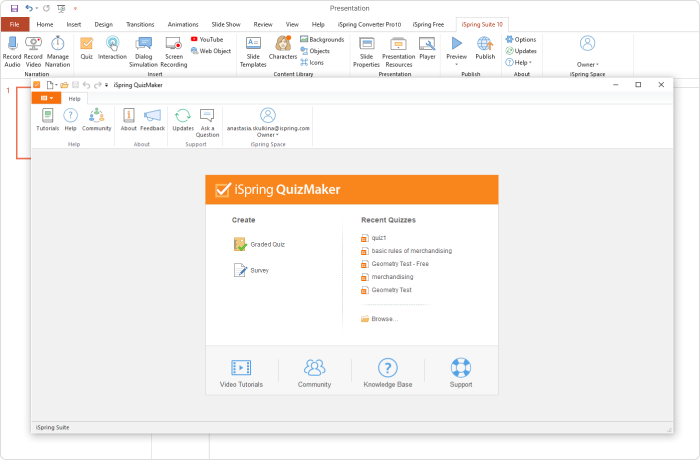The height and width of the screenshot is (460, 700).
Task: Open iSpring Converter Pro10 tab
Action: 369,24
